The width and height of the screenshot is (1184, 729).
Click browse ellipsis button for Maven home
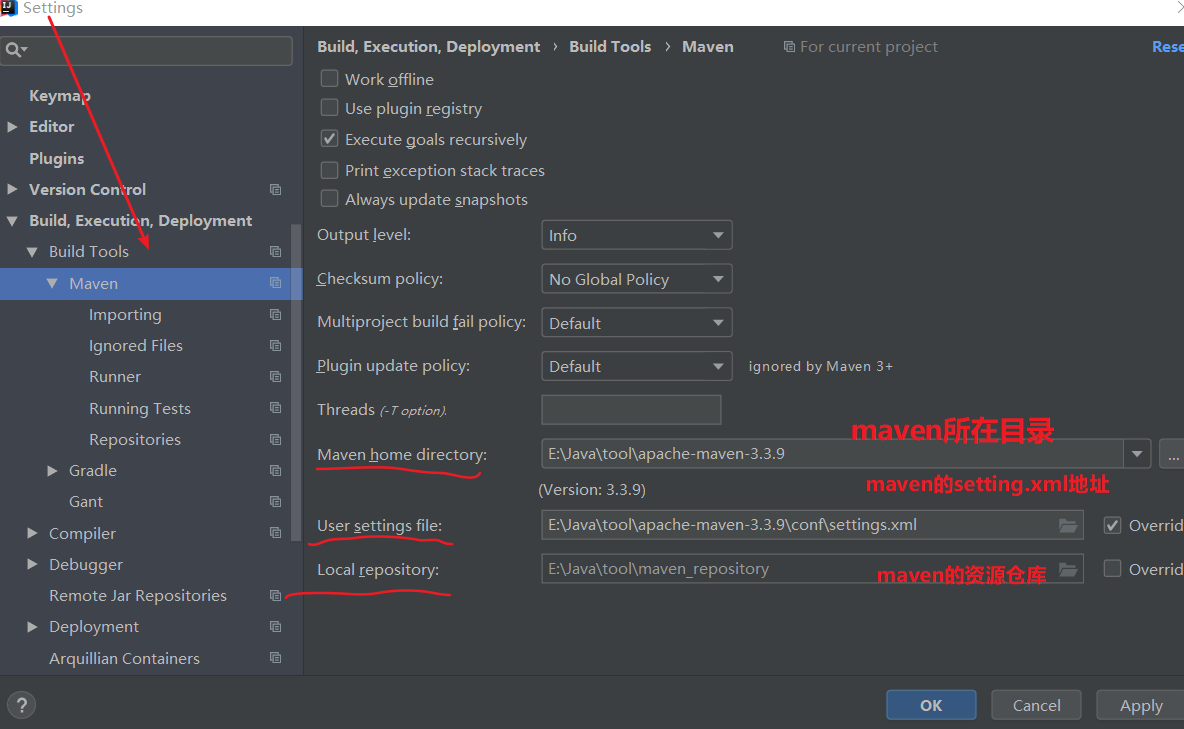coord(1172,454)
